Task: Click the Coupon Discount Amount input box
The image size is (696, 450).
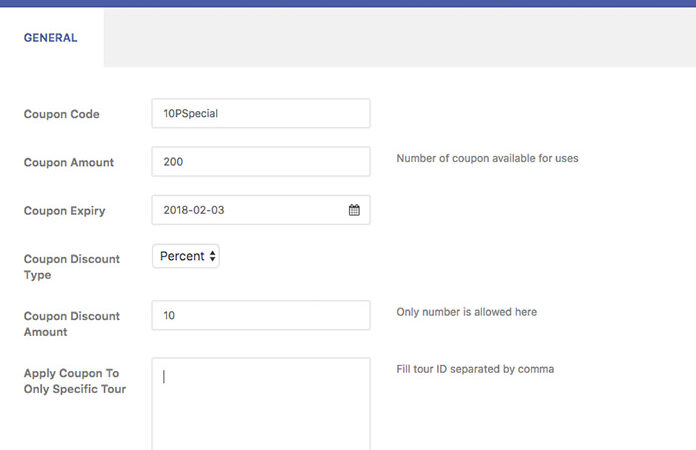Action: tap(260, 315)
